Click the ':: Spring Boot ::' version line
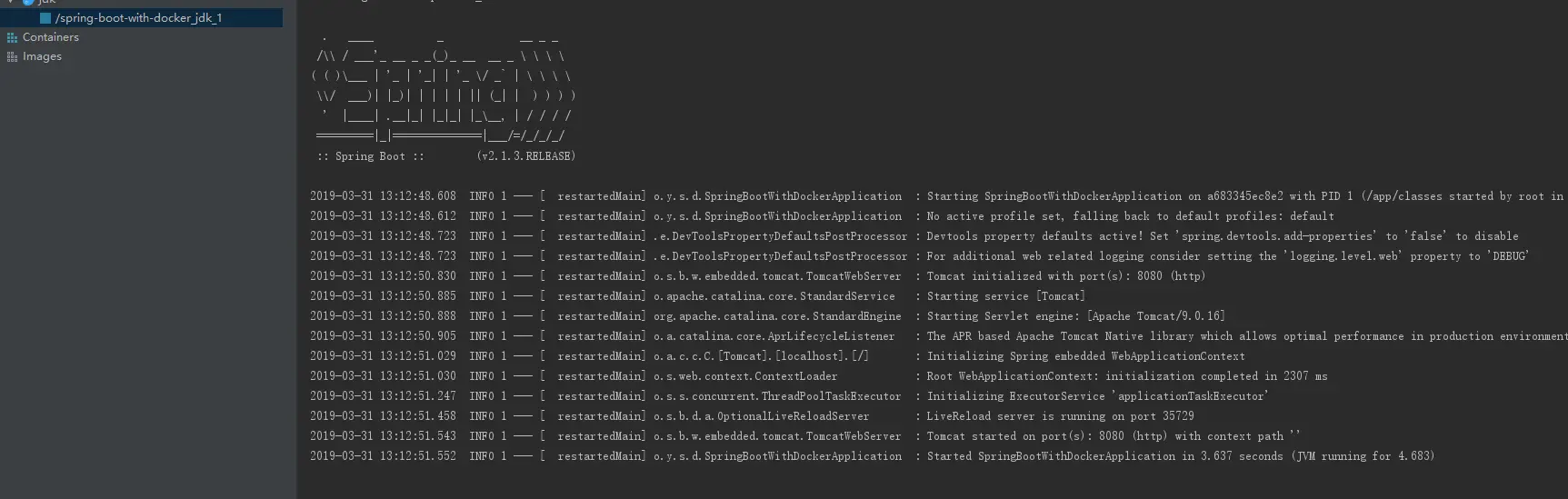1568x499 pixels. pos(445,156)
